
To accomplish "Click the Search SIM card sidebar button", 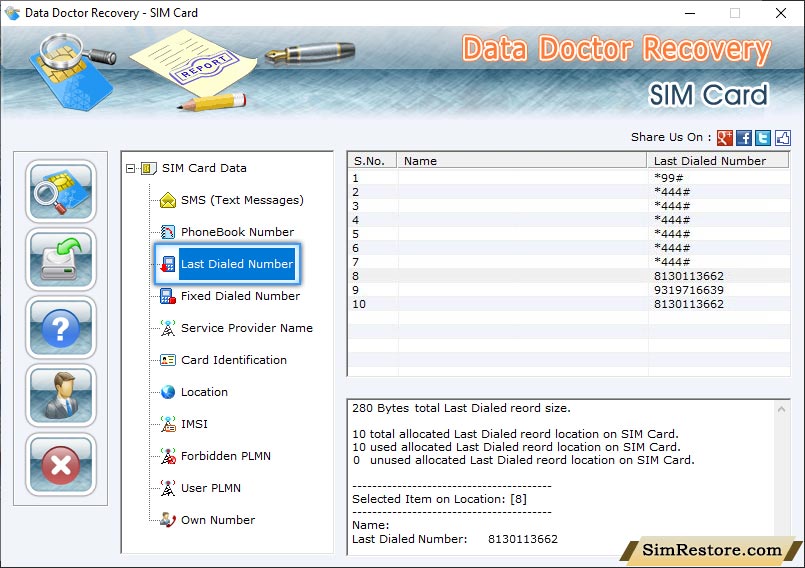I will click(61, 191).
